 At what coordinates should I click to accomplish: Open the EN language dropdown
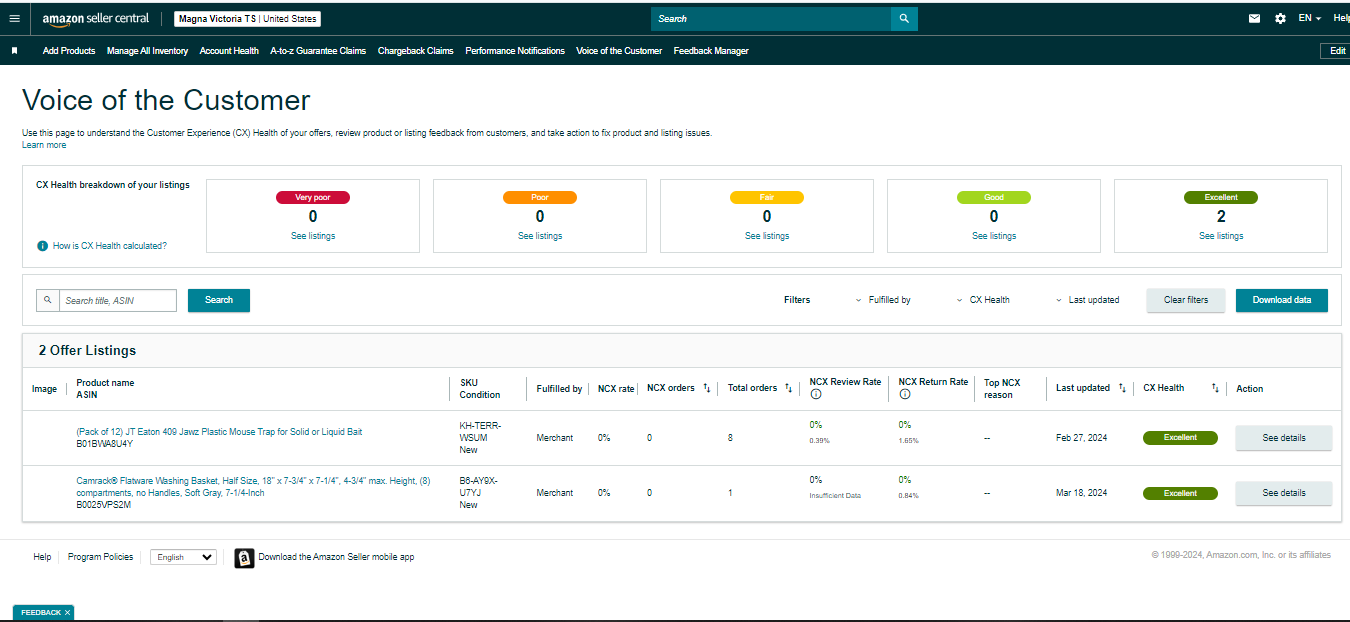tap(1310, 19)
